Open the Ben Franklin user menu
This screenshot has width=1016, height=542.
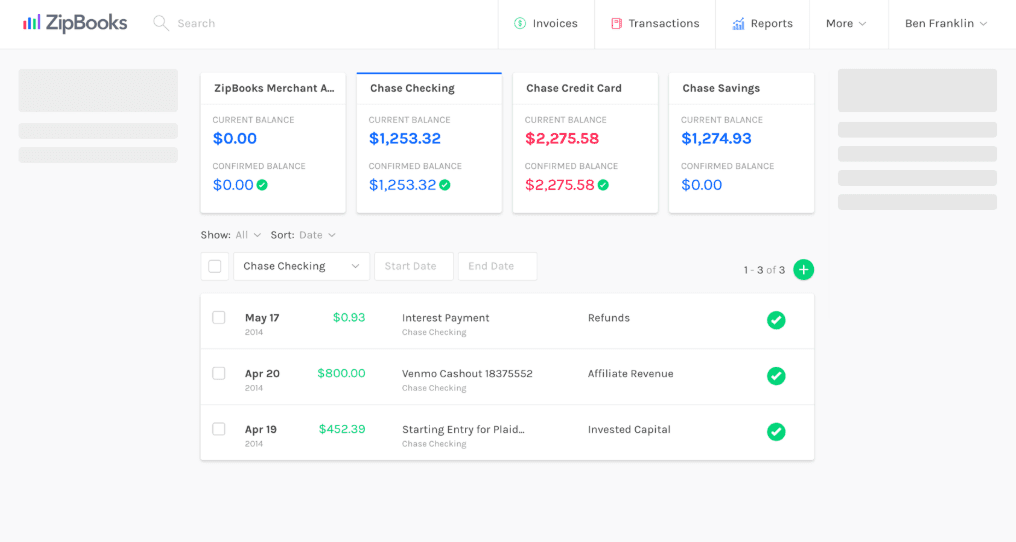[x=946, y=23]
